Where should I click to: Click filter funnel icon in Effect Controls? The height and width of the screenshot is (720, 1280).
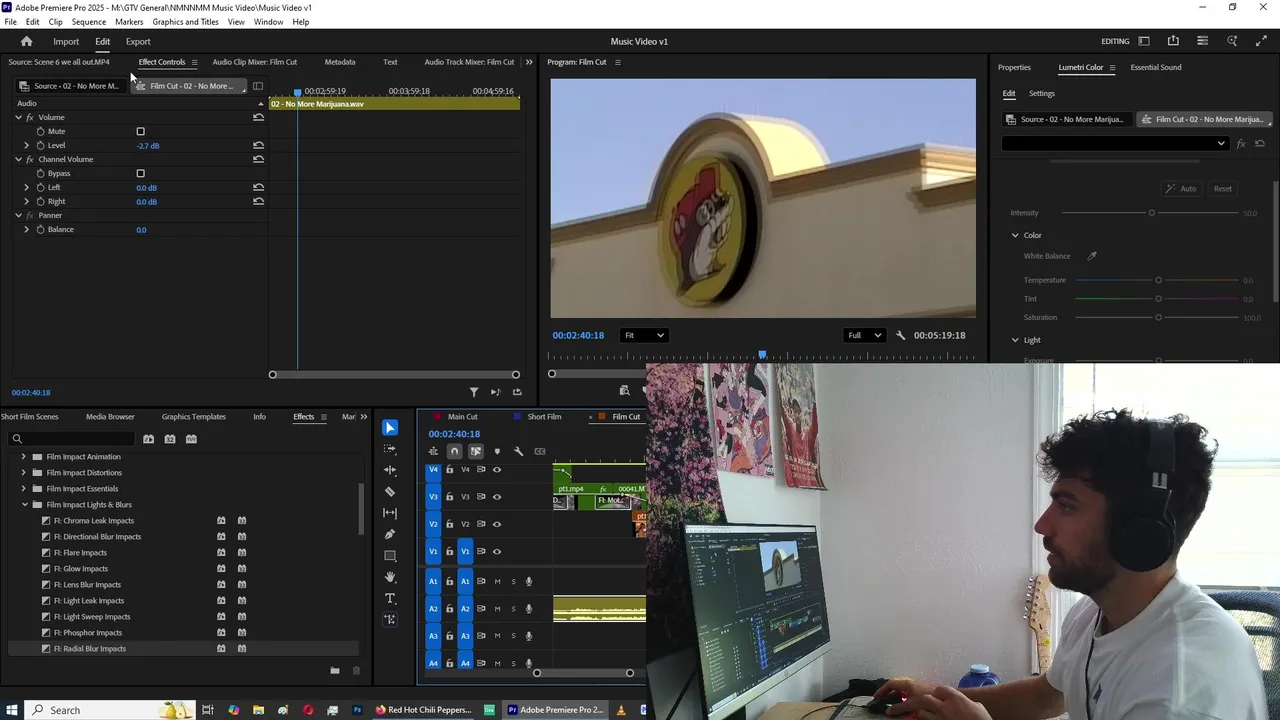point(474,392)
